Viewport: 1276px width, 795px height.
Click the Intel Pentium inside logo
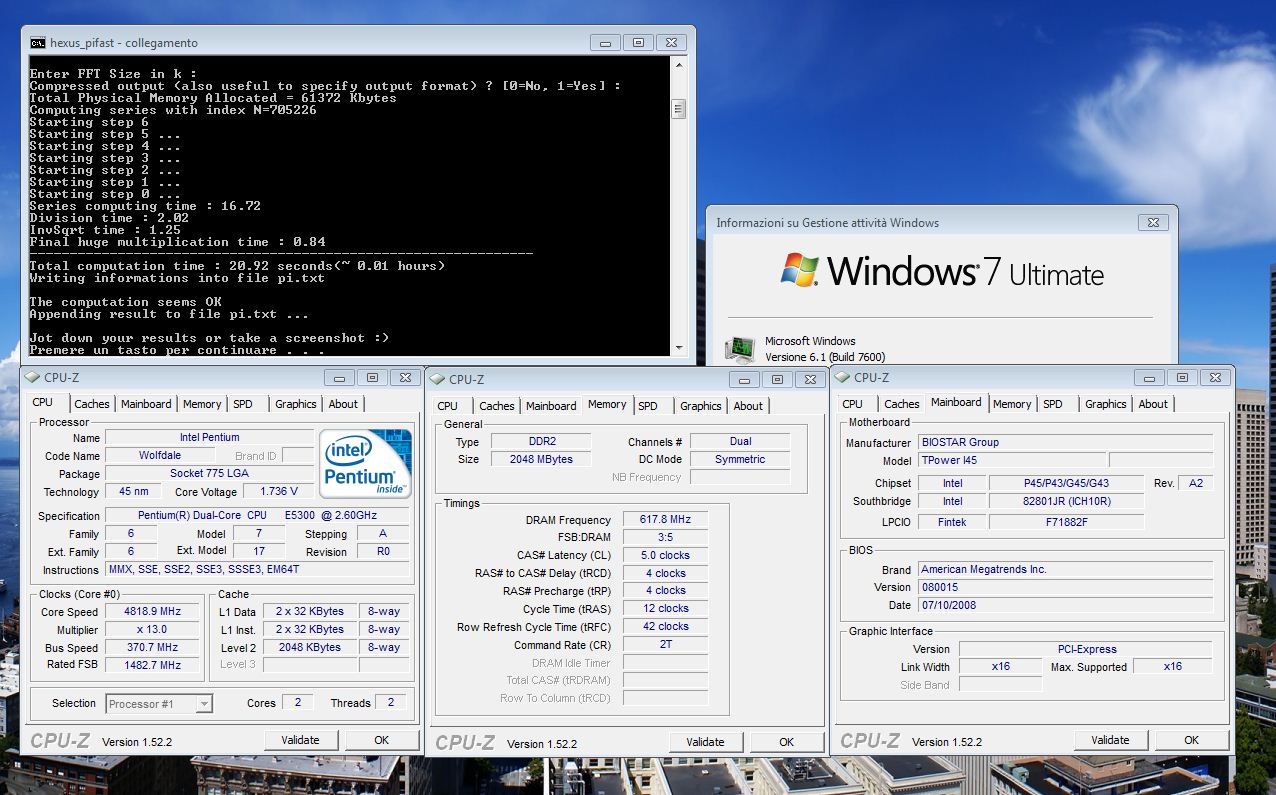366,463
